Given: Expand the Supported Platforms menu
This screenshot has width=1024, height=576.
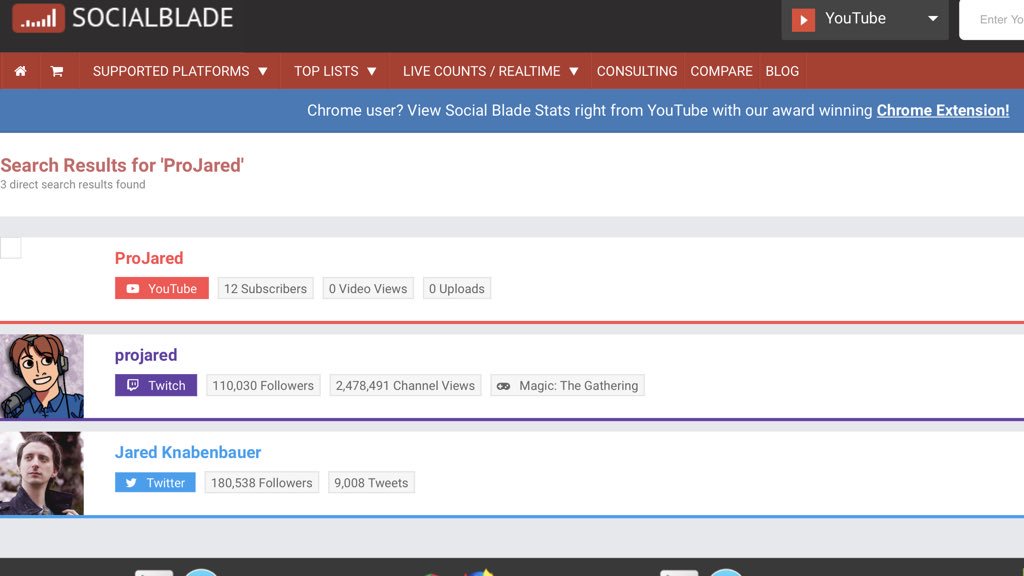Looking at the screenshot, I should (x=180, y=71).
